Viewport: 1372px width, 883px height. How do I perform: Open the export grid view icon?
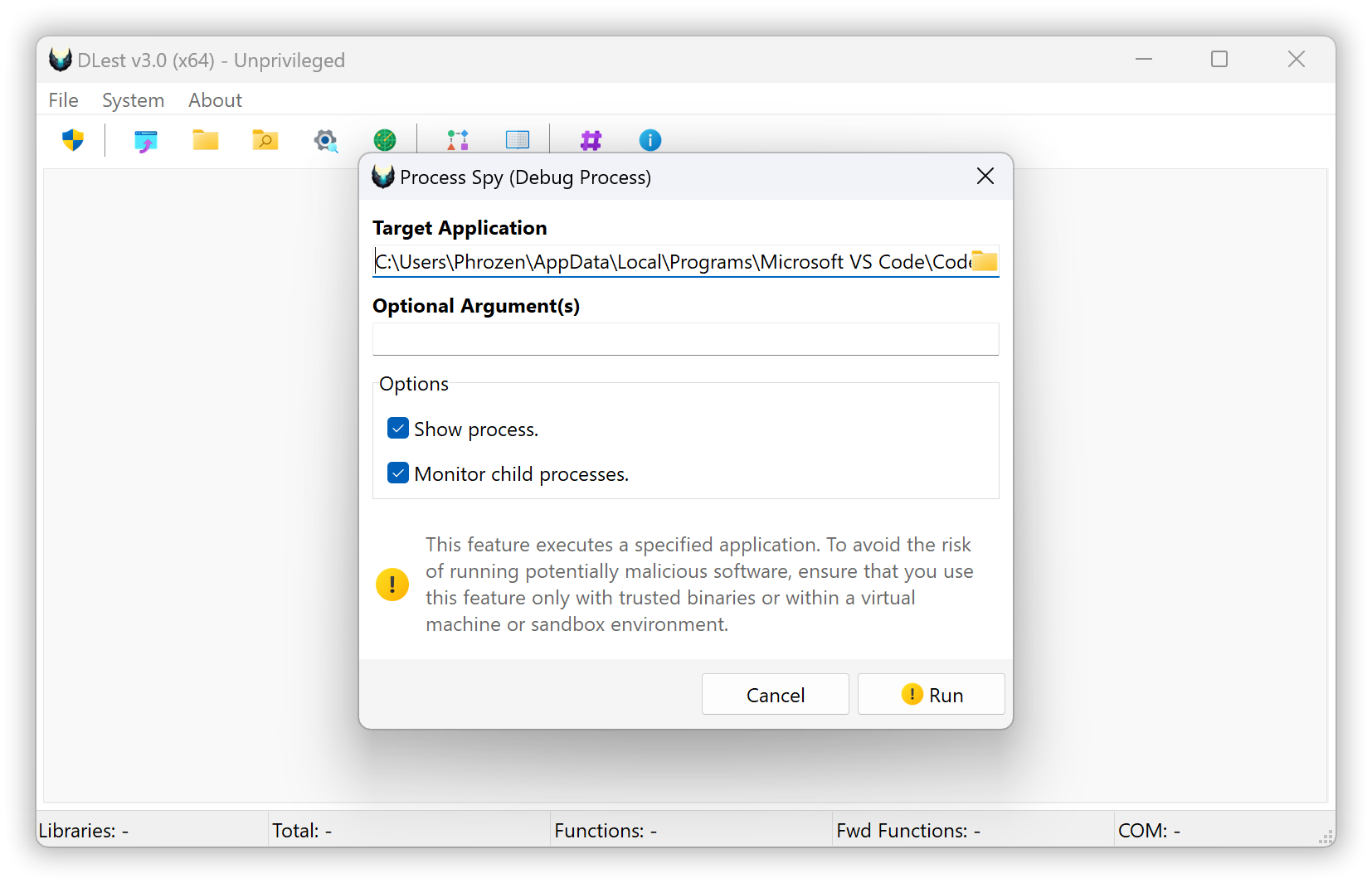pyautogui.click(x=517, y=139)
